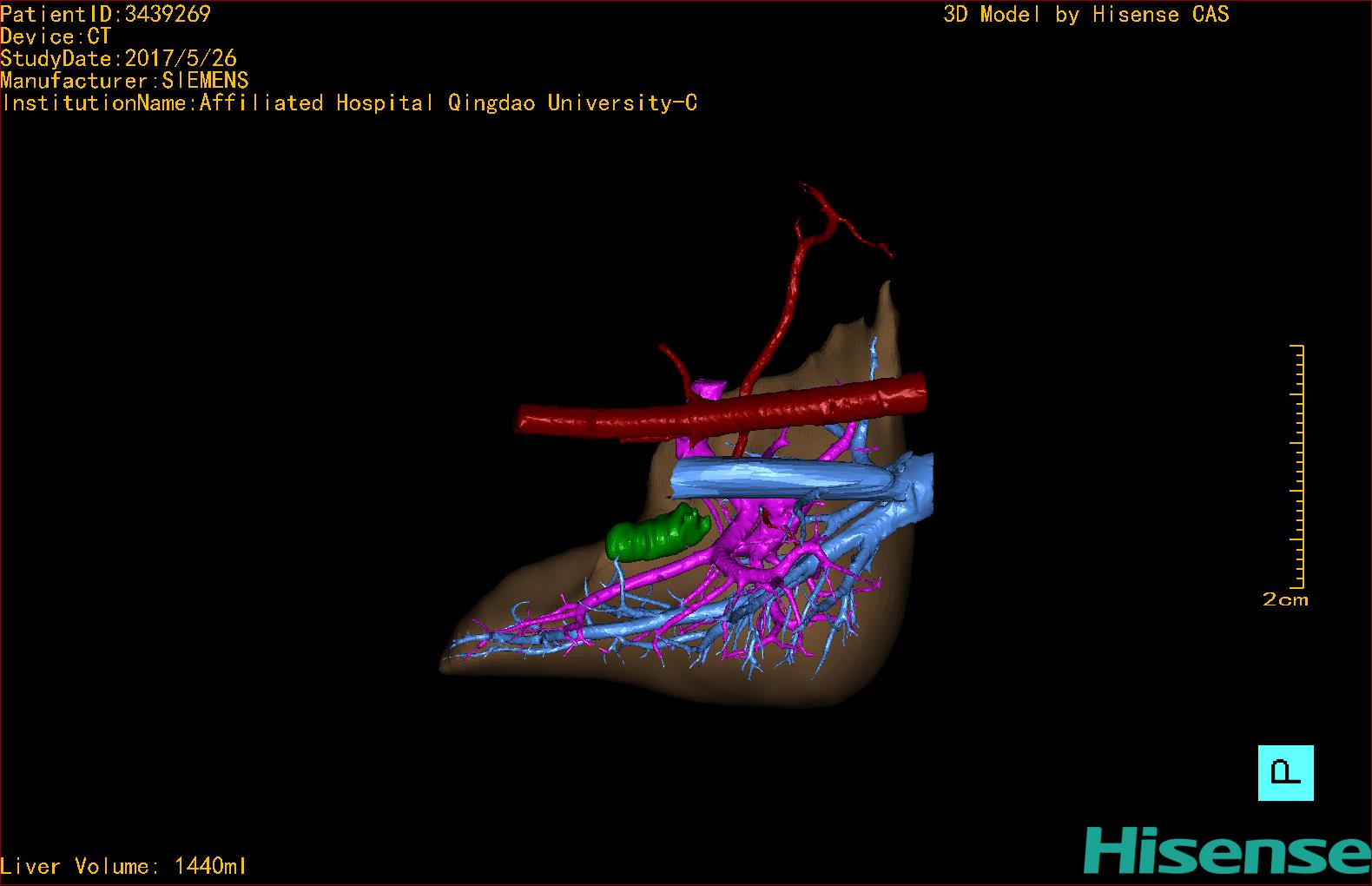Screen dimensions: 1372x886
Task: Click the PatientID text overlay
Action: (x=105, y=14)
